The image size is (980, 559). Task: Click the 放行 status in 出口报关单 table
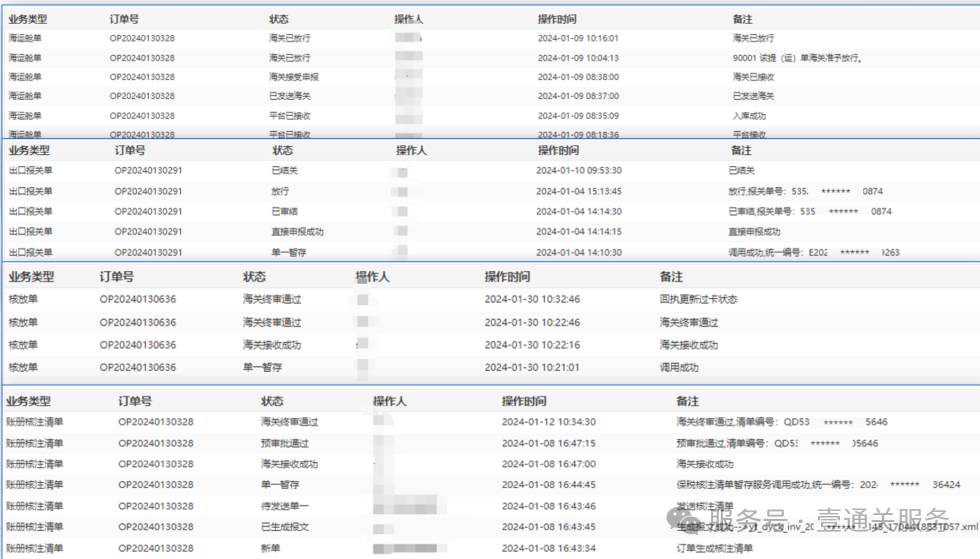(x=280, y=191)
